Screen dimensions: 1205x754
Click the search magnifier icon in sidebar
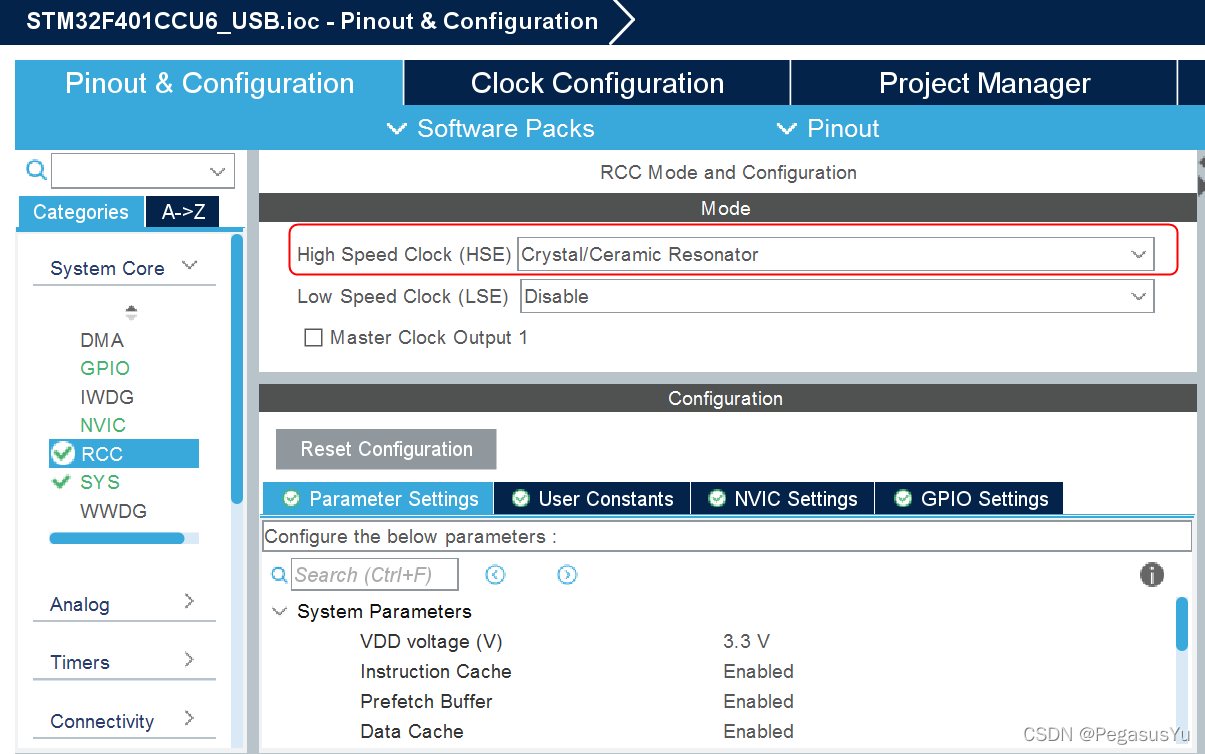click(x=36, y=170)
